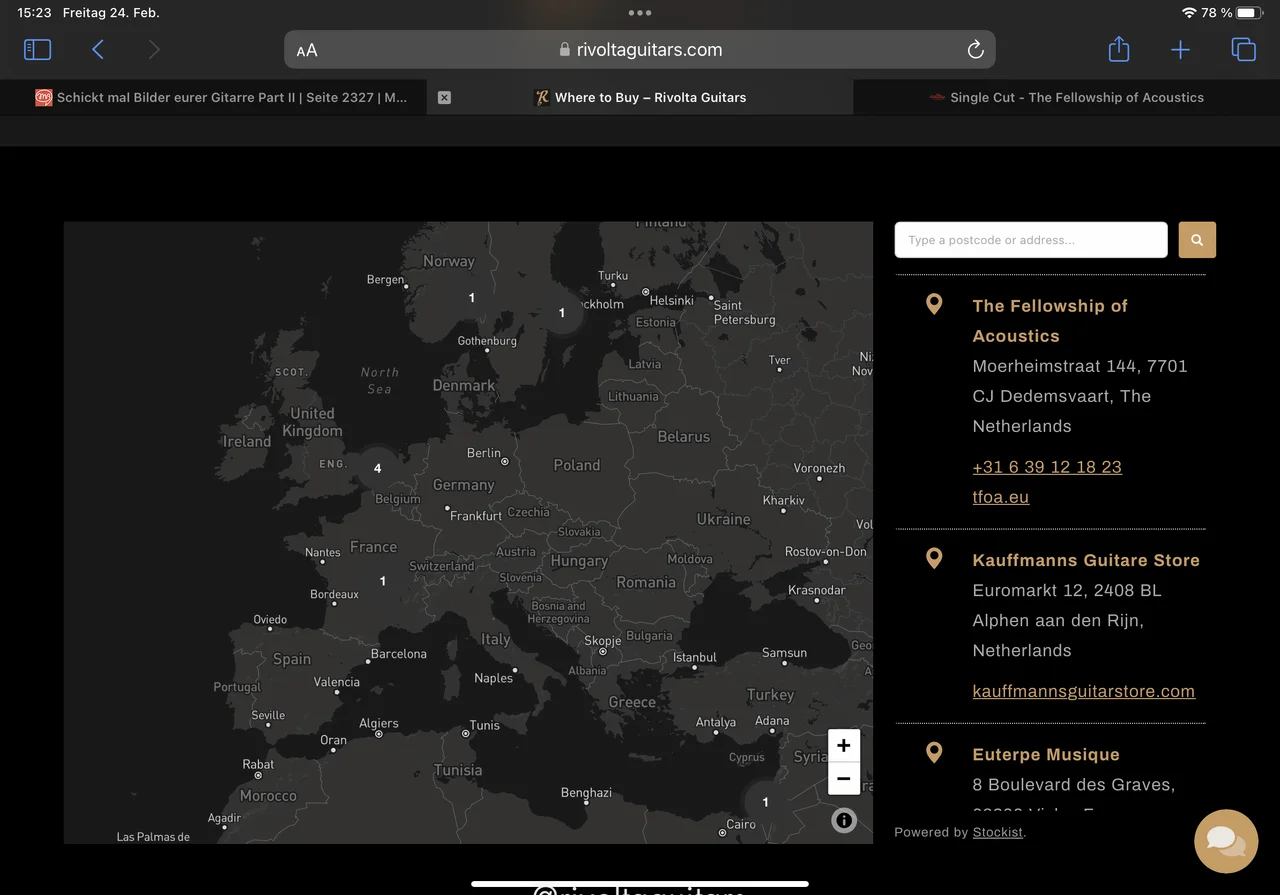Viewport: 1280px width, 895px height.
Task: Click the store locator search button
Action: [x=1197, y=240]
